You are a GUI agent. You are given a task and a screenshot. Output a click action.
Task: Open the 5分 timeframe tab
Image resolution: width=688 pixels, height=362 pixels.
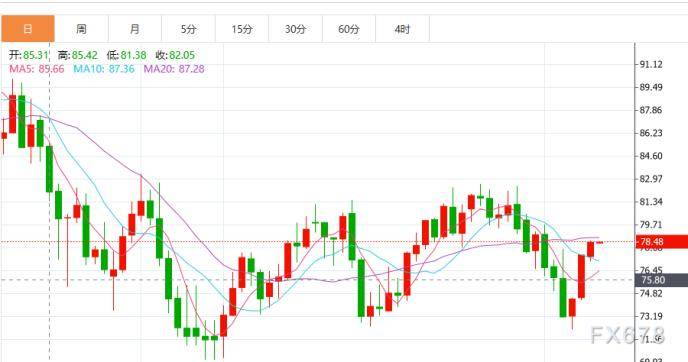[x=189, y=29]
